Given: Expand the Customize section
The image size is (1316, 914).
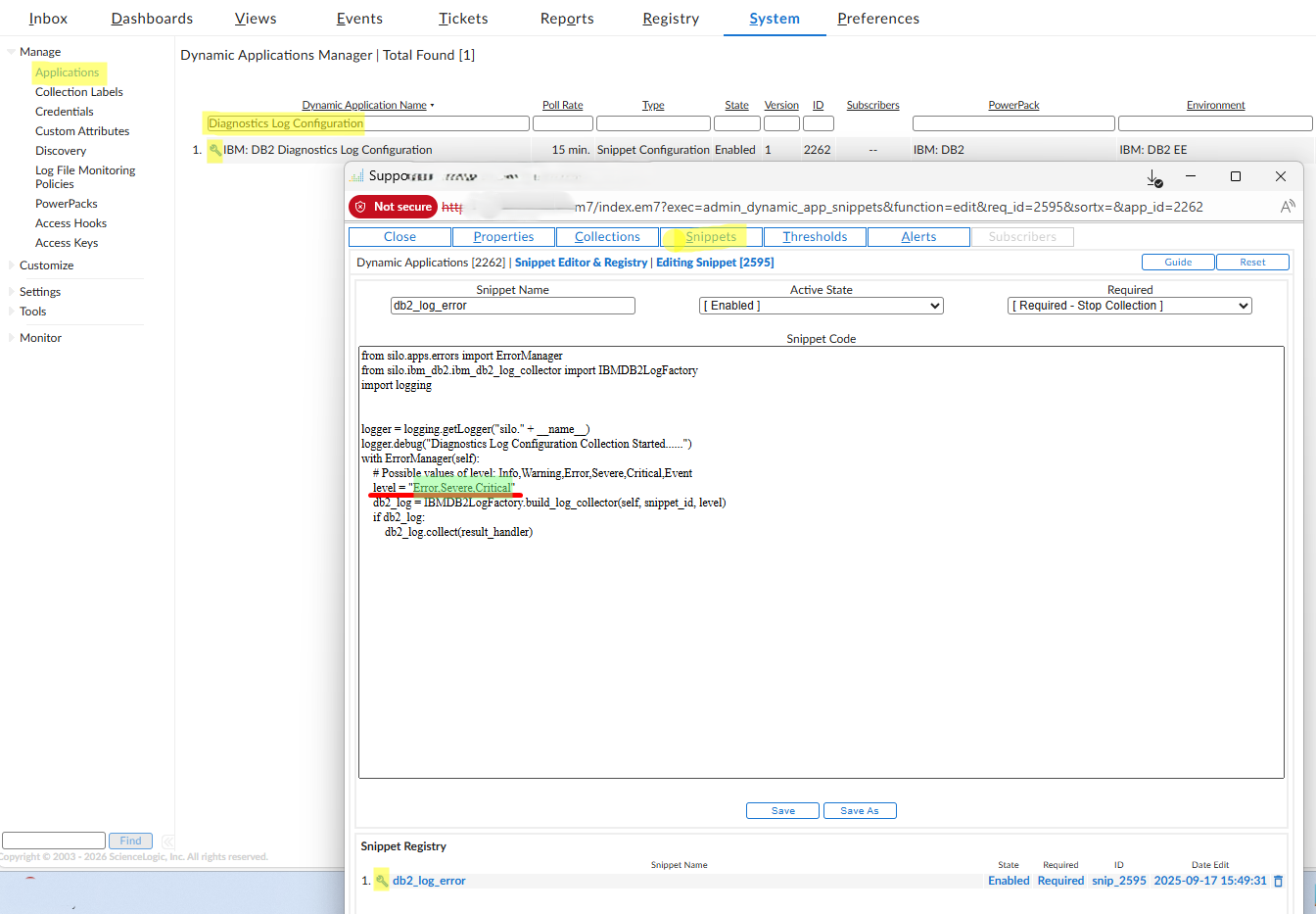Looking at the screenshot, I should 11,265.
